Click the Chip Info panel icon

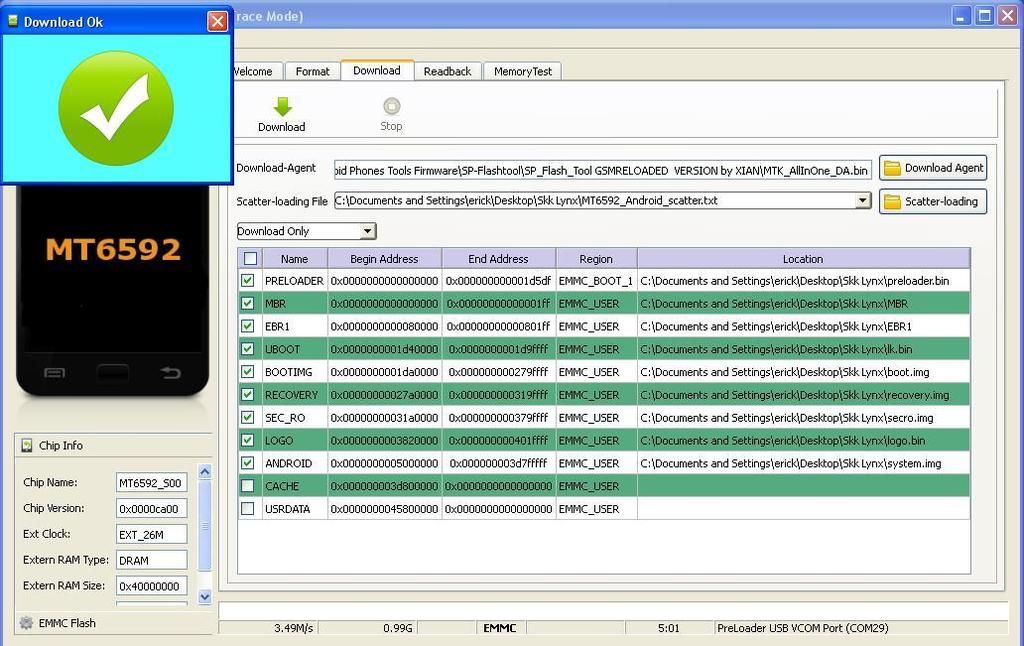27,446
